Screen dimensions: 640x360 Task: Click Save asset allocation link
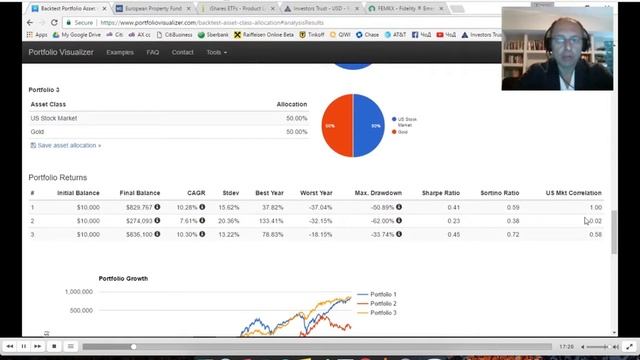[x=66, y=145]
